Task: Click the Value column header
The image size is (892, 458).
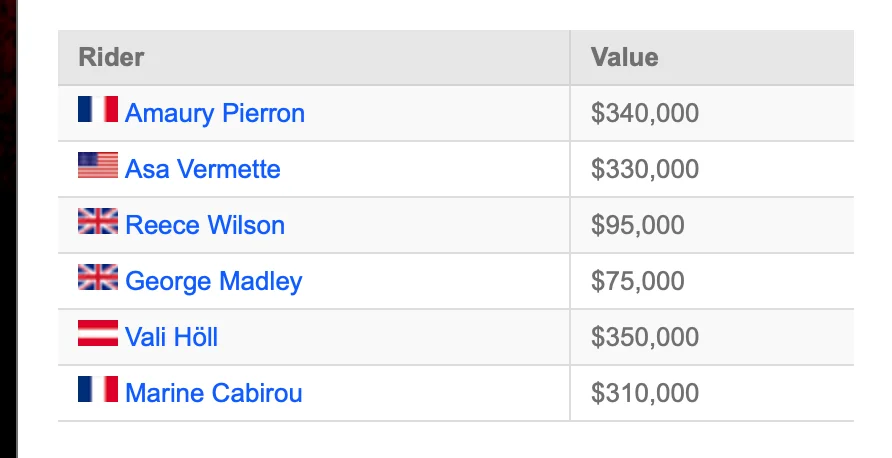Action: 712,57
